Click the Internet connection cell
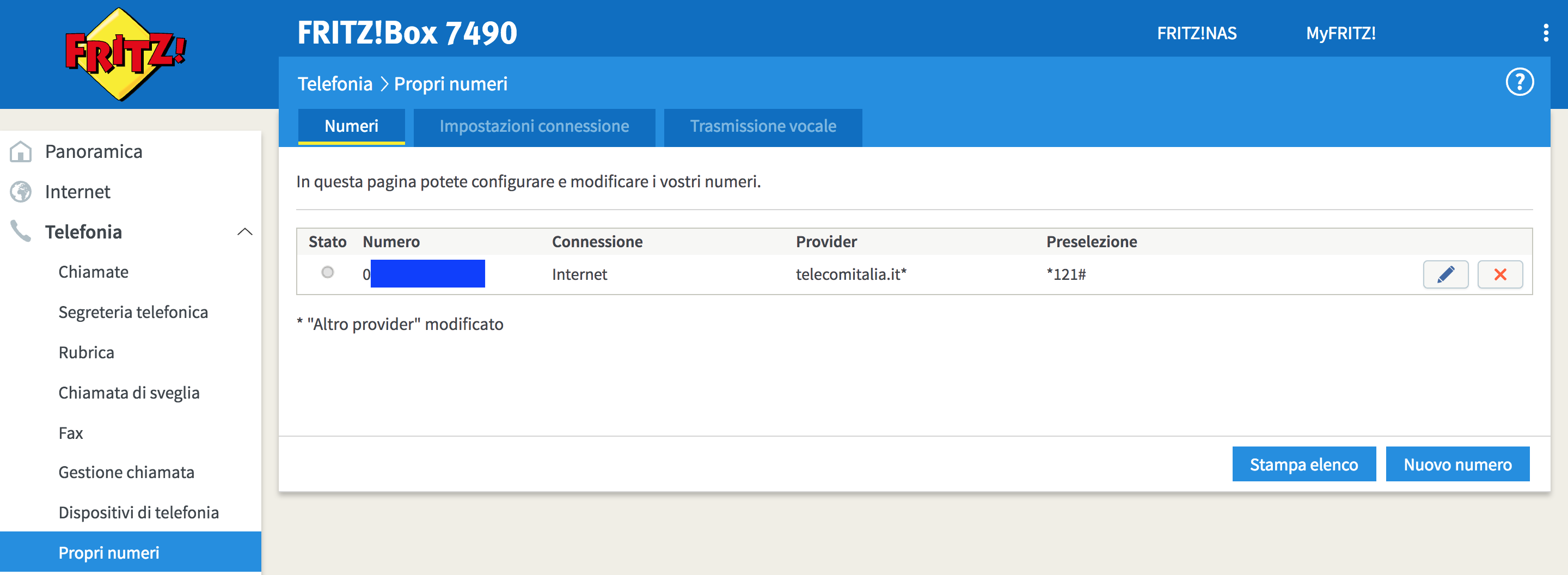 coord(579,274)
